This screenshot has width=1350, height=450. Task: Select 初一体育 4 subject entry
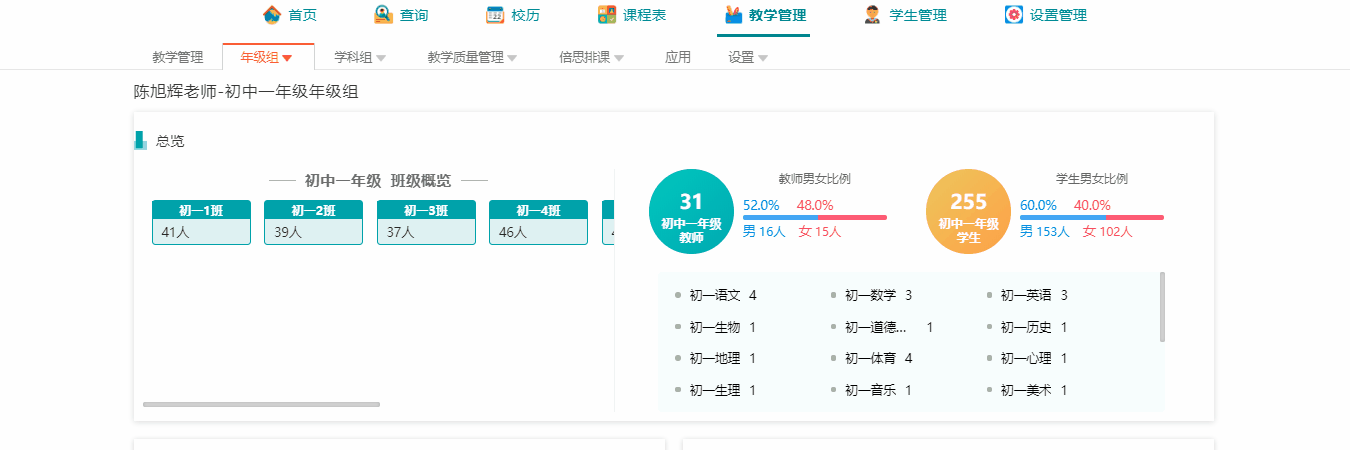pos(871,358)
